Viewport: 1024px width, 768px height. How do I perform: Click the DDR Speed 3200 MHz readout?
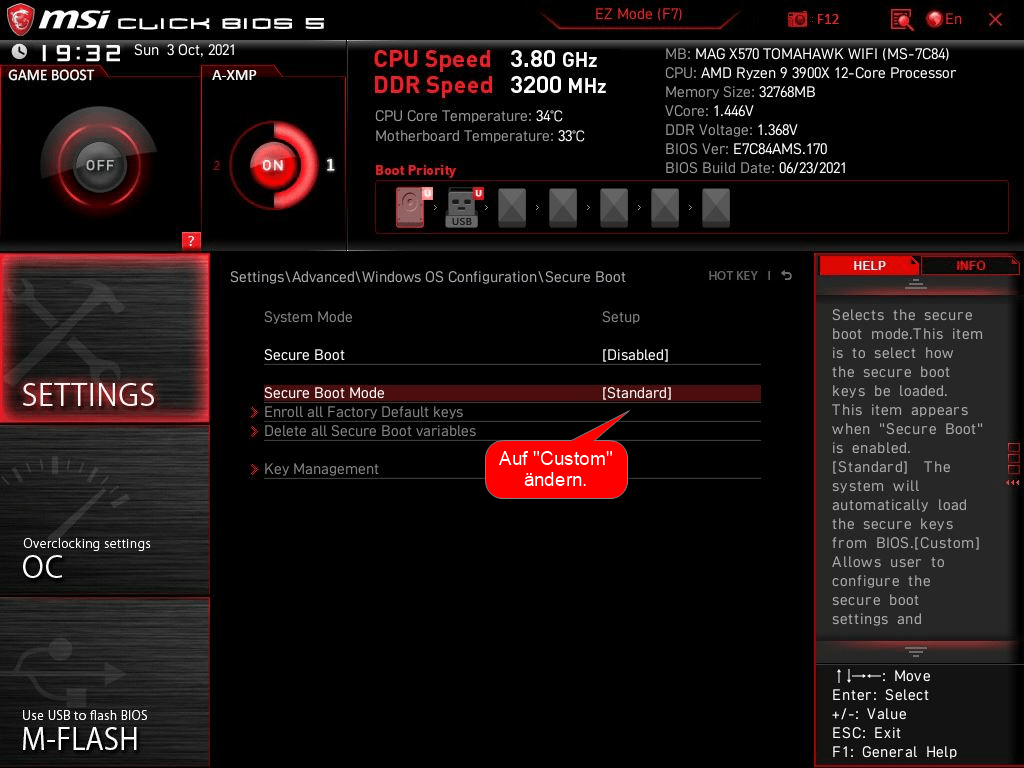(x=490, y=86)
